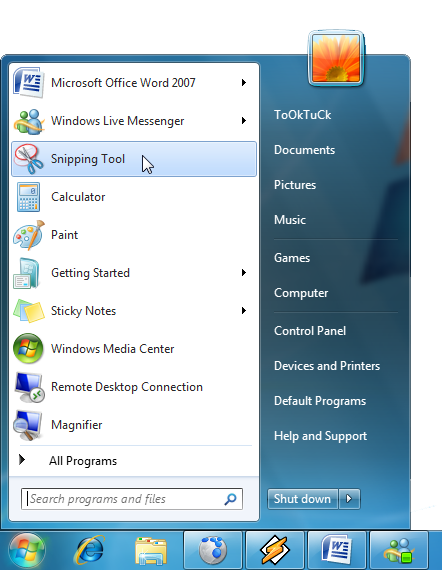Image resolution: width=442 pixels, height=570 pixels.
Task: Click the Internet Explorer taskbar icon
Action: pyautogui.click(x=90, y=550)
